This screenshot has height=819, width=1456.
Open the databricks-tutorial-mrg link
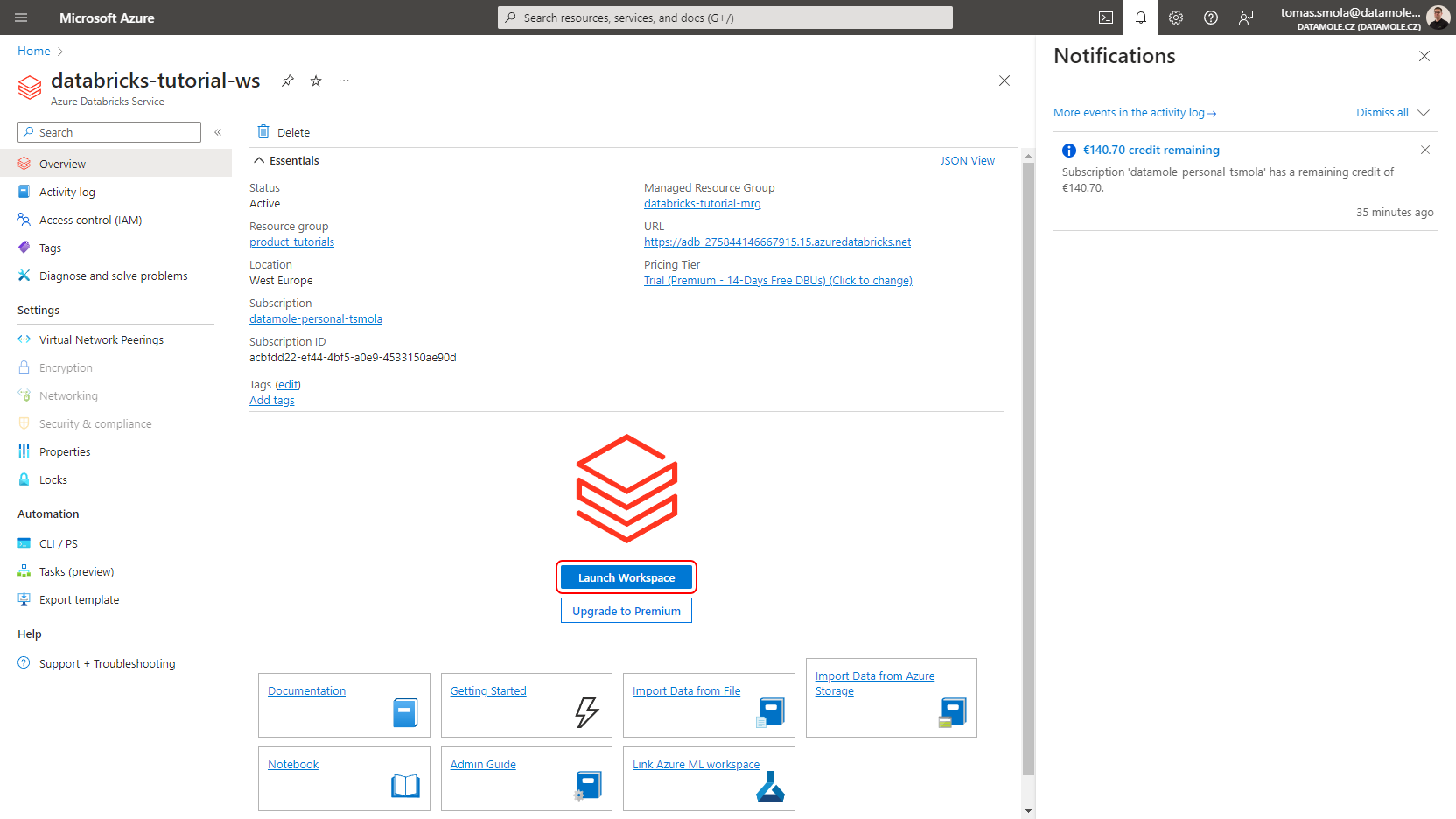tap(703, 204)
